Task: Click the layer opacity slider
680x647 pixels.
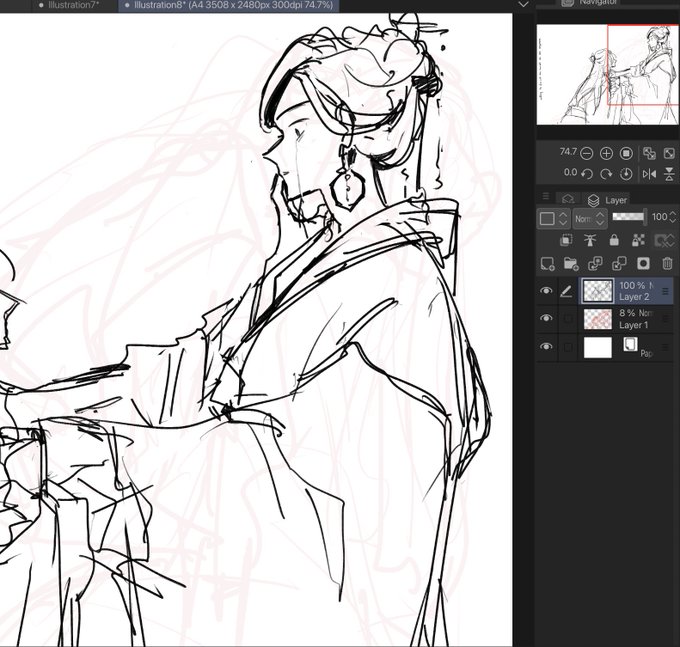Action: pyautogui.click(x=628, y=216)
